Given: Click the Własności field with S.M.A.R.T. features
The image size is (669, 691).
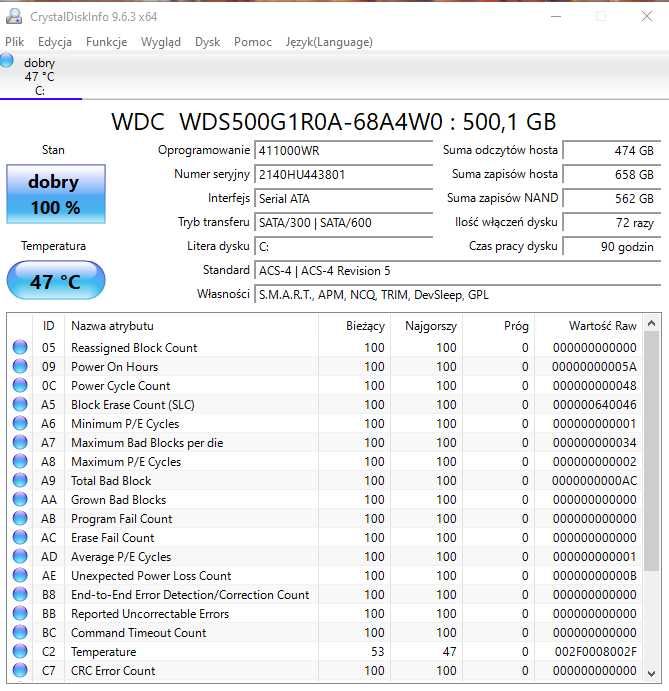Looking at the screenshot, I should tap(457, 294).
